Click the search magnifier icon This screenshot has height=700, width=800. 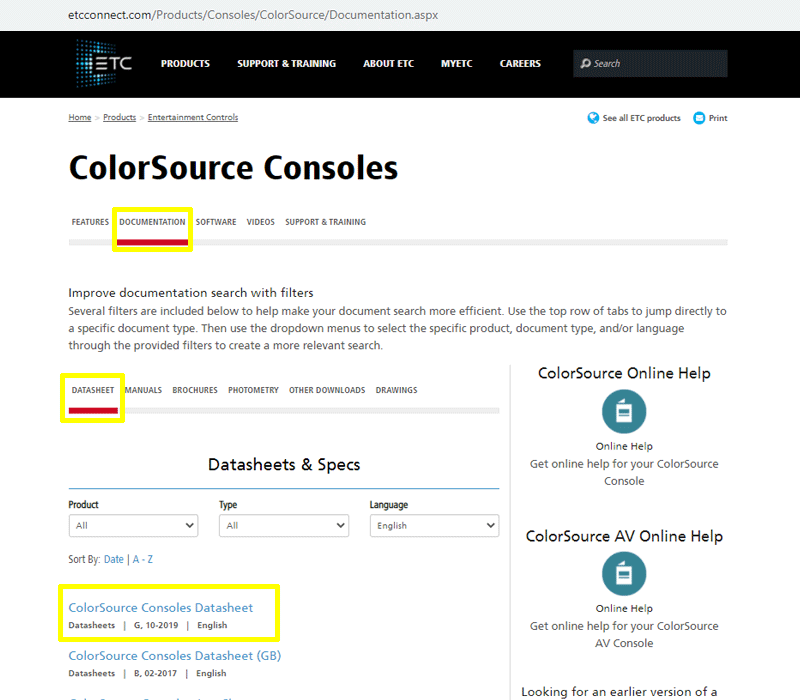585,64
